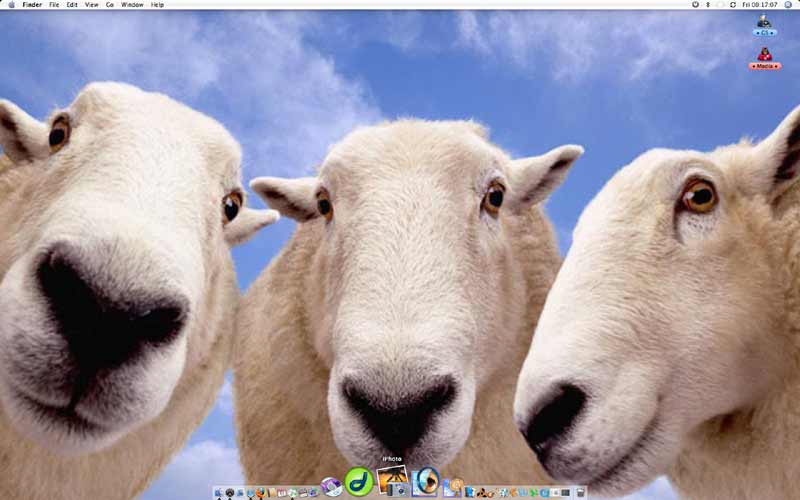Open the Edit menu
This screenshot has width=800, height=500.
[72, 5]
